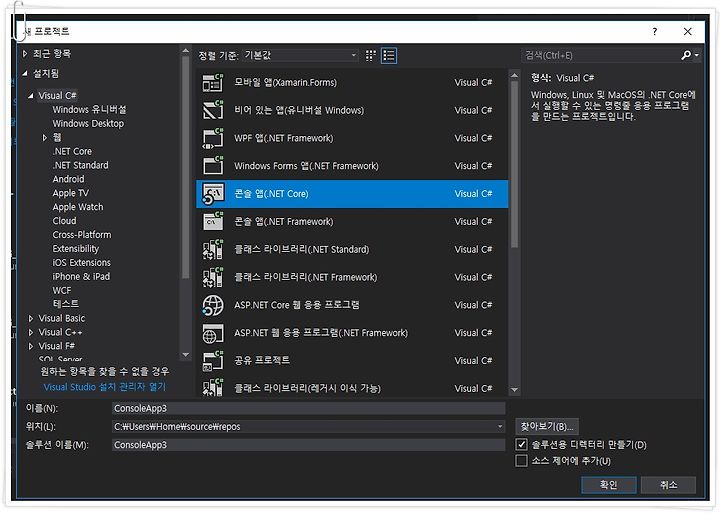Viewport: 720px width, 514px height.
Task: Click the 취소 (Cancel) button
Action: [669, 485]
